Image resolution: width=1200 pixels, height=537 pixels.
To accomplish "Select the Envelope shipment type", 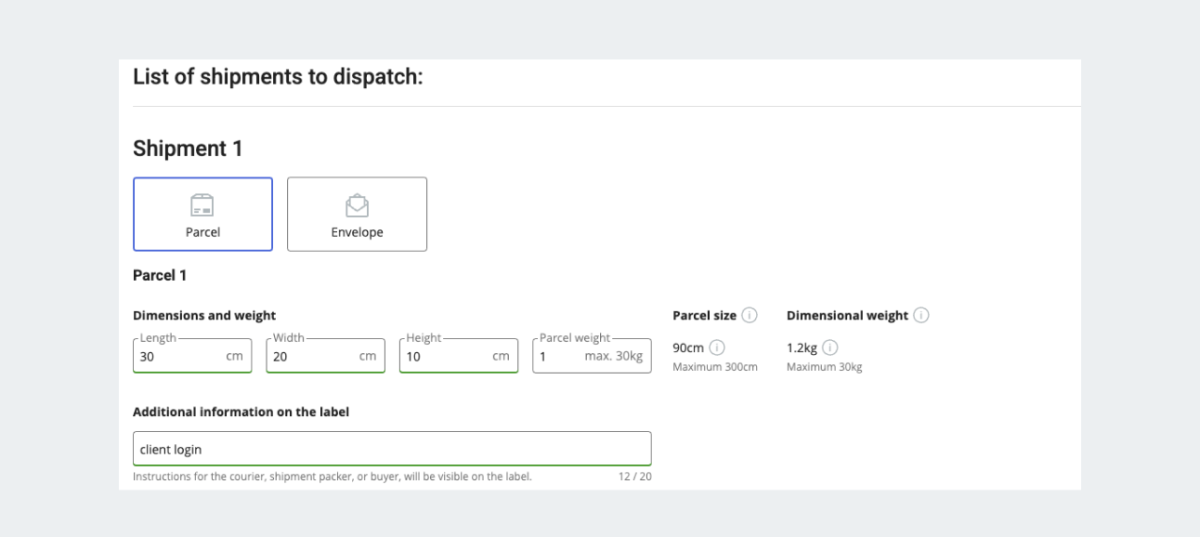I will click(x=357, y=214).
